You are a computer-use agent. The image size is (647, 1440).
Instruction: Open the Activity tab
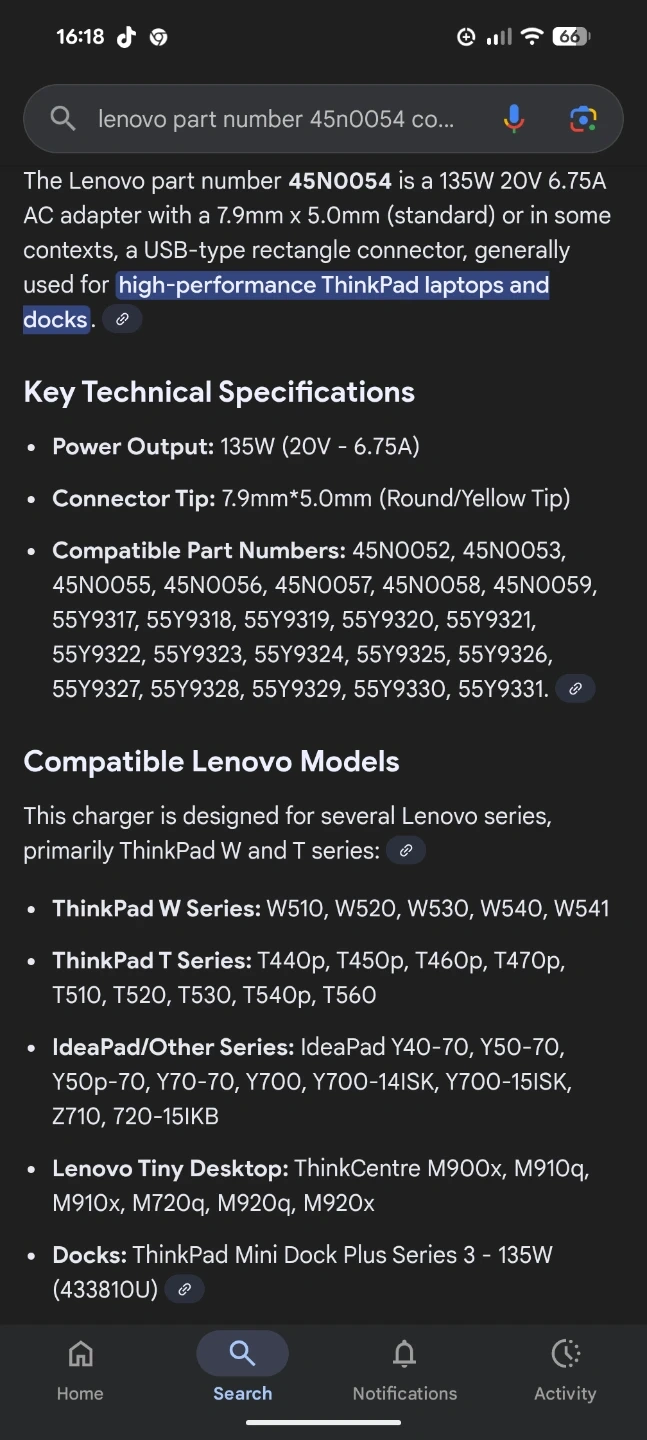pos(565,1370)
